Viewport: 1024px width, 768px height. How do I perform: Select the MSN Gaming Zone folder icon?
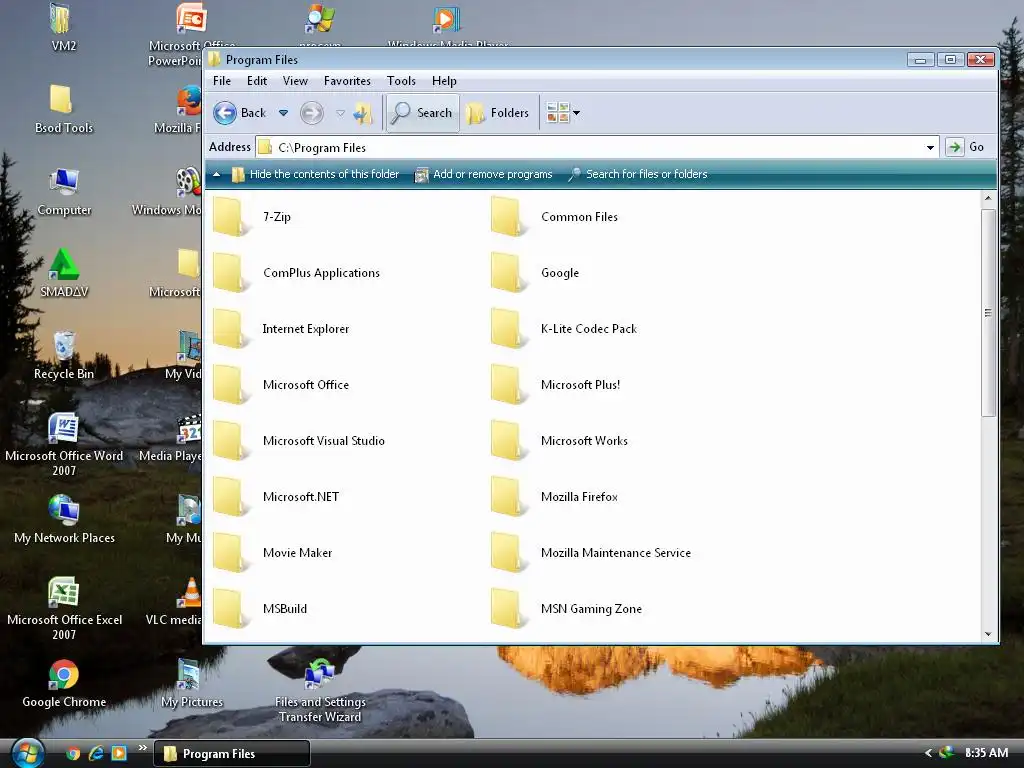click(508, 609)
